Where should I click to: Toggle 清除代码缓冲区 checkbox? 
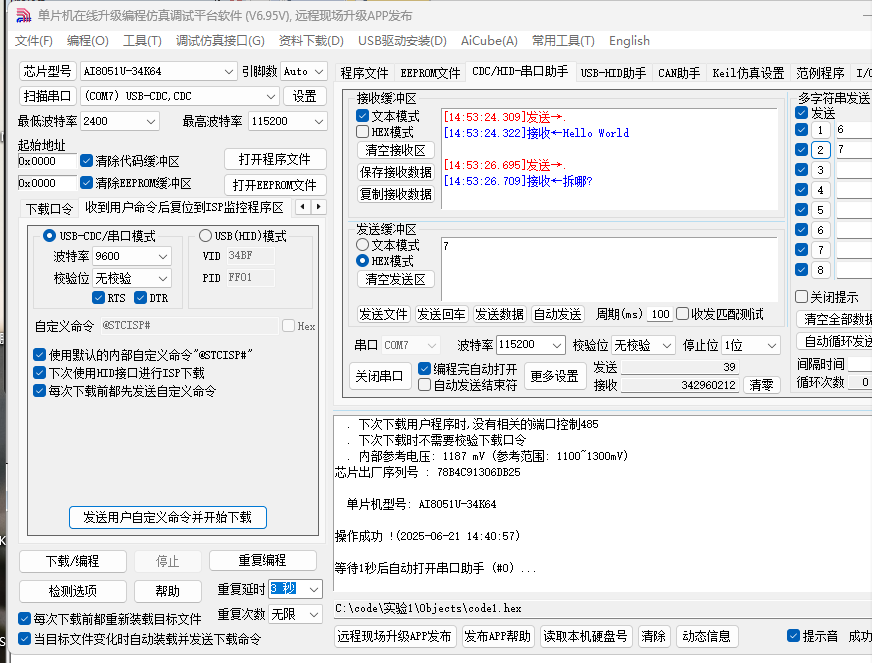tap(86, 161)
